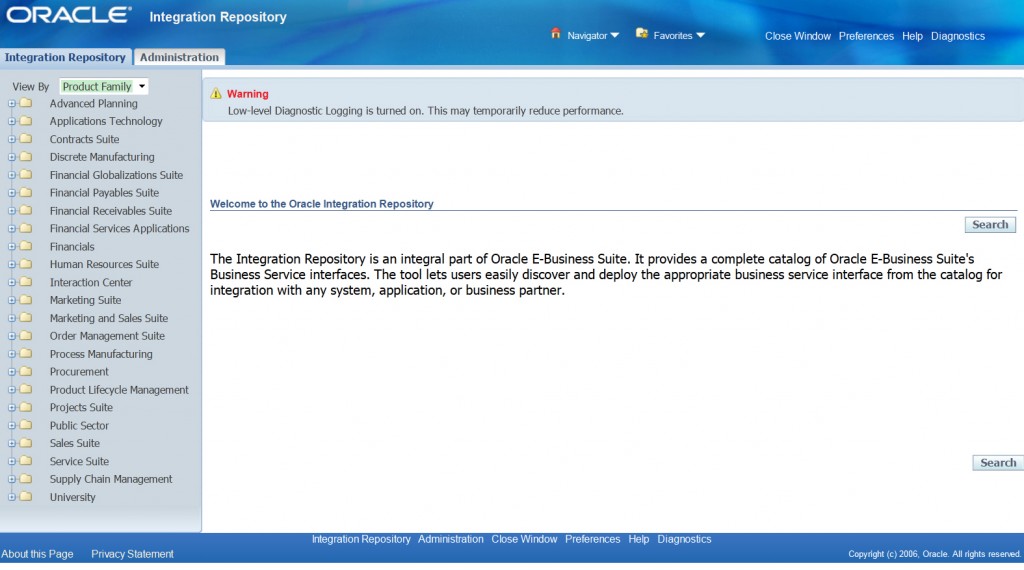Click the lower Search button

(998, 463)
